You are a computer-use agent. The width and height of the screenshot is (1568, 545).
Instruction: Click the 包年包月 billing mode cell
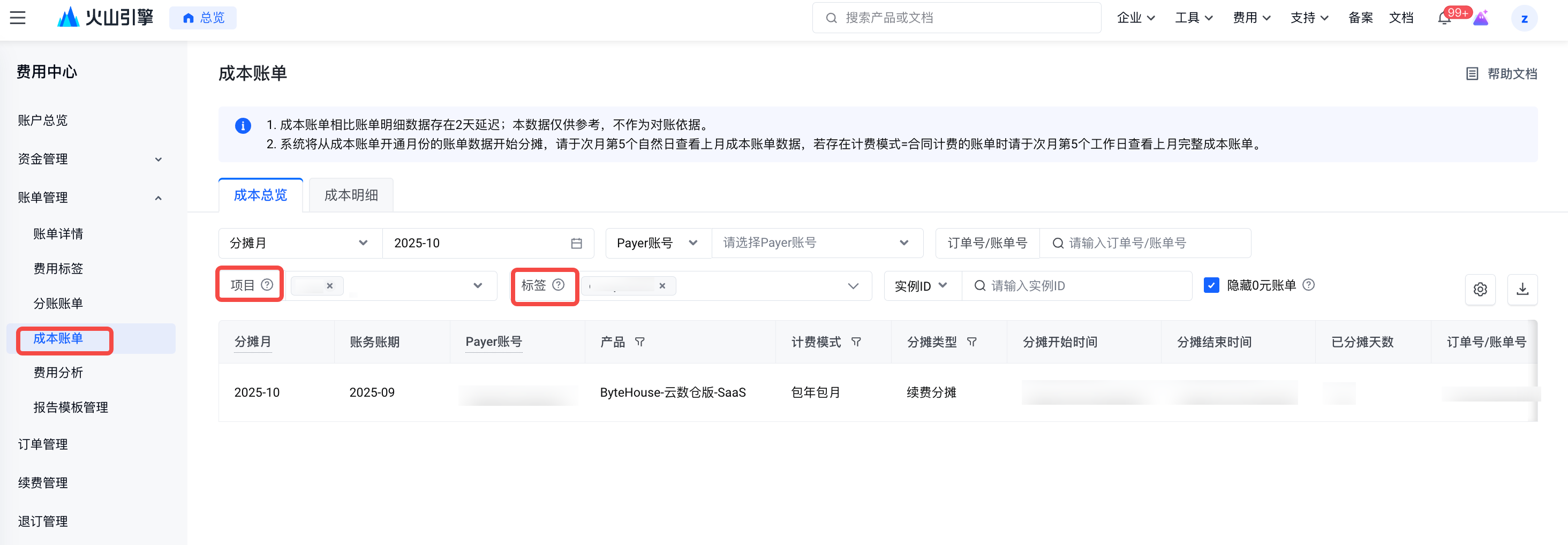[x=816, y=393]
